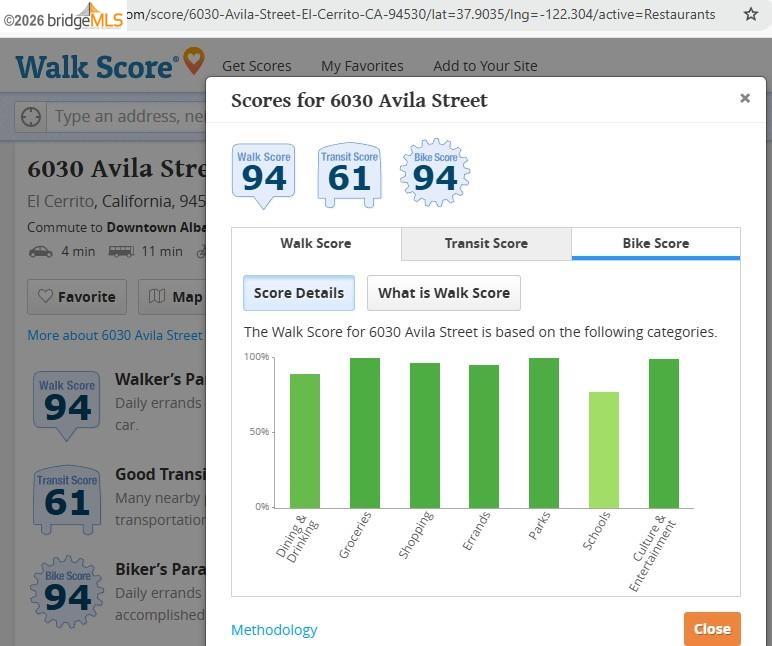Click the Bike Score 94 badge on background page
This screenshot has width=772, height=646.
(66, 592)
